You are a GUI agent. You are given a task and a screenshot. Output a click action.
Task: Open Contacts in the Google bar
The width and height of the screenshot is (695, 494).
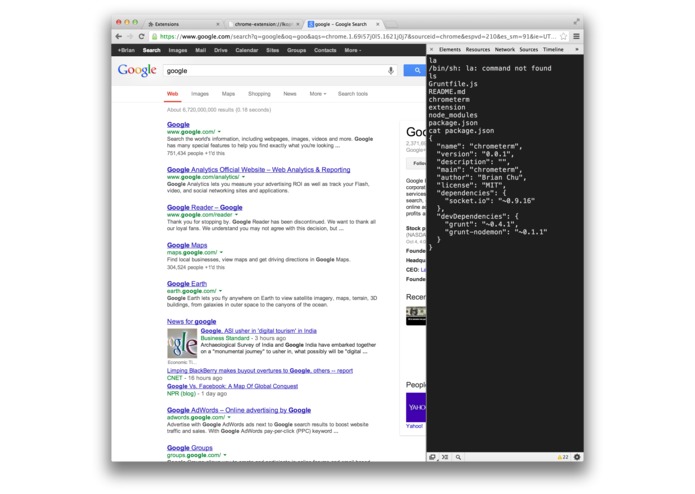325,50
